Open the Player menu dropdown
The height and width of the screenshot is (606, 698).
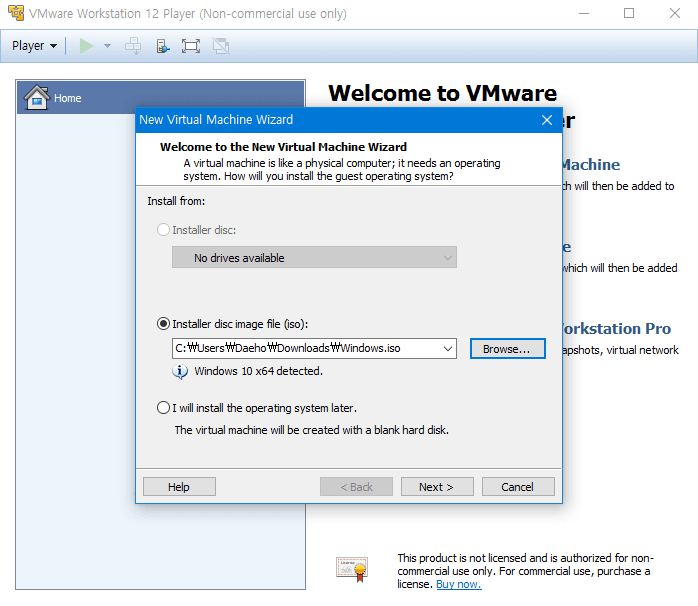(34, 46)
